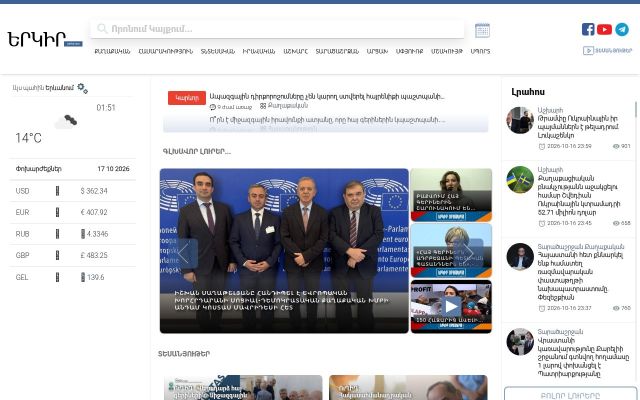This screenshot has height=400, width=640.
Task: Open the YouTube channel icon
Action: pos(604,29)
